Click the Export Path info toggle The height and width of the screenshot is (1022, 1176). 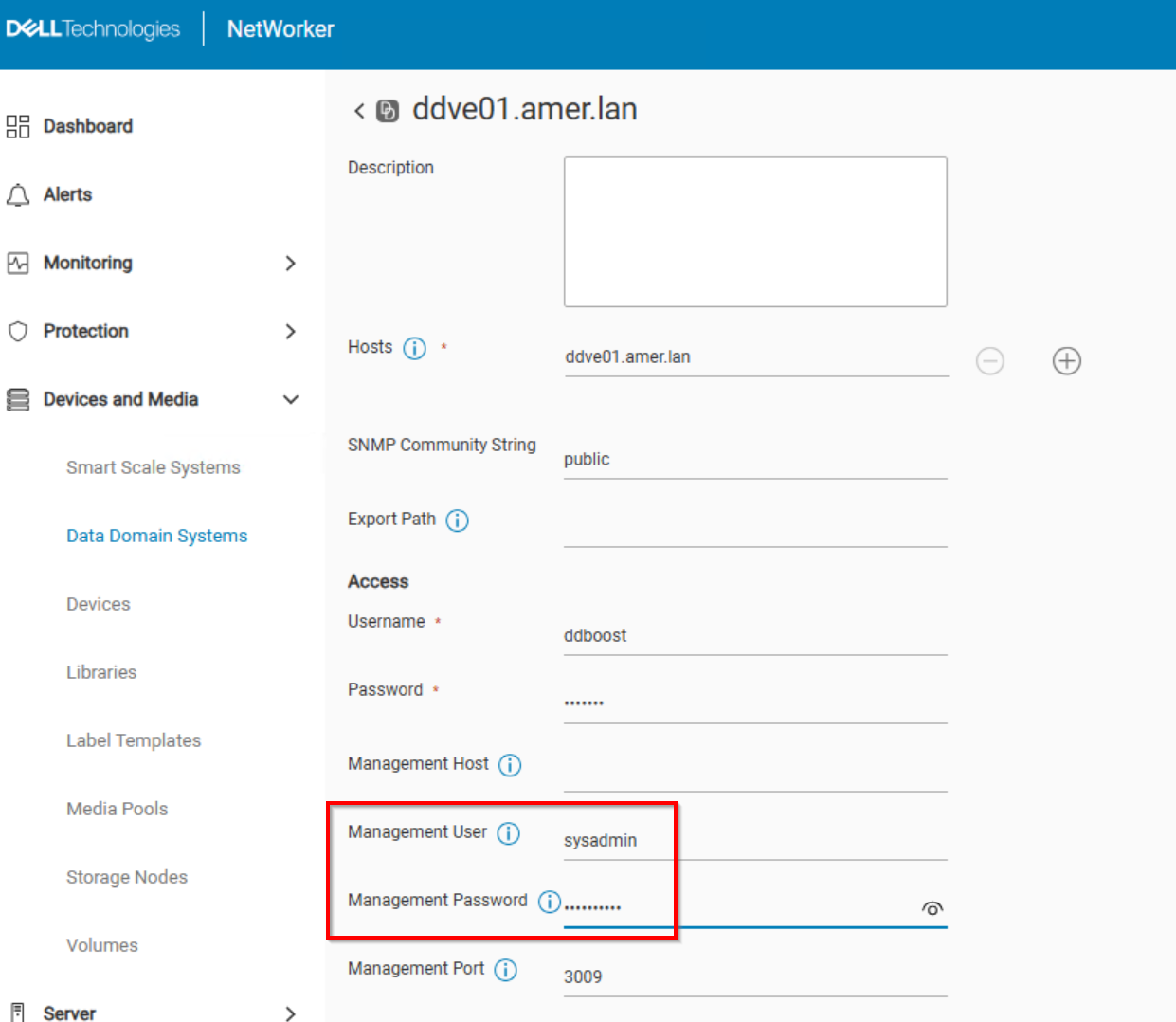tap(457, 520)
